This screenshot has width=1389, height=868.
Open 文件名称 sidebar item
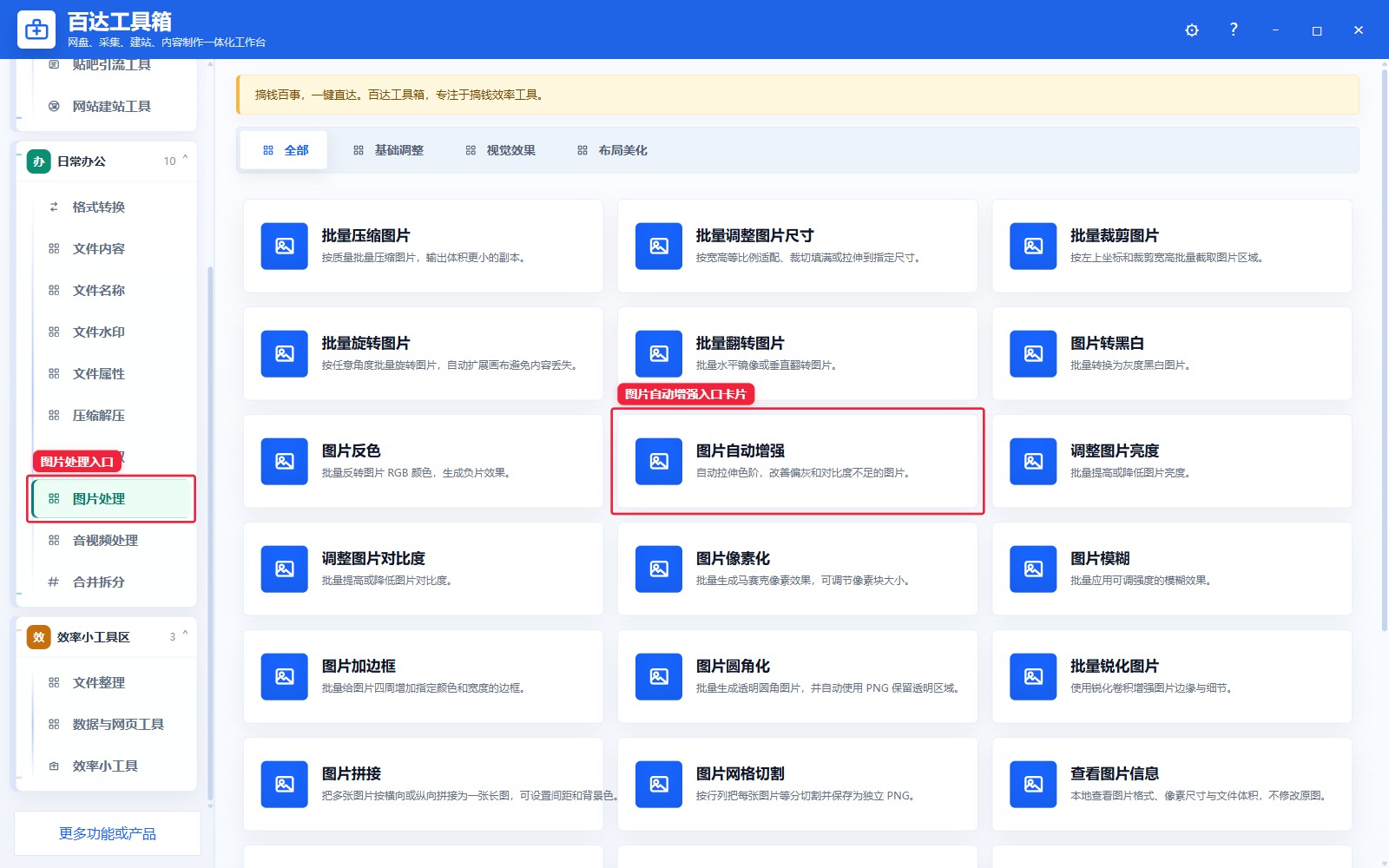click(112, 290)
